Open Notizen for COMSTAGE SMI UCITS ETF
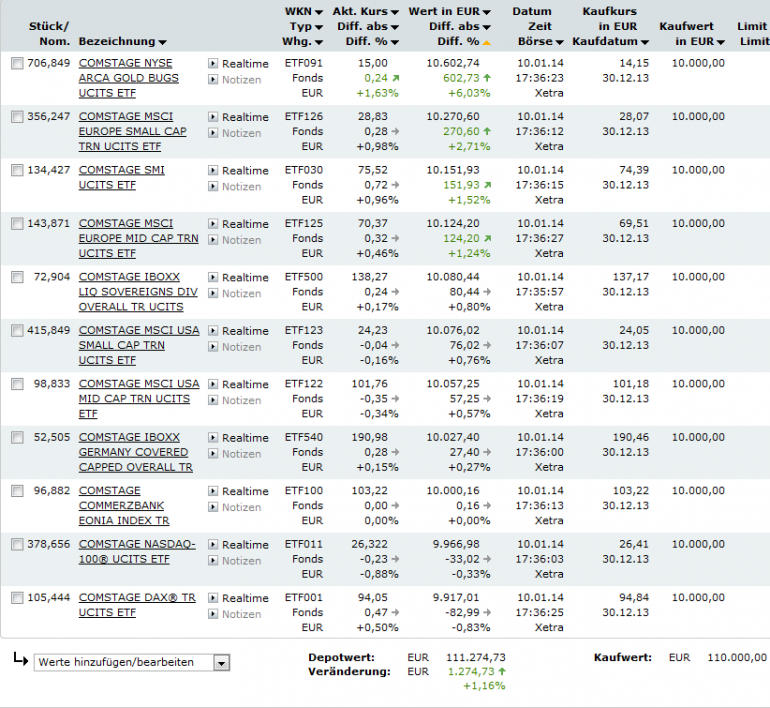Image resolution: width=770 pixels, height=708 pixels. coord(235,187)
